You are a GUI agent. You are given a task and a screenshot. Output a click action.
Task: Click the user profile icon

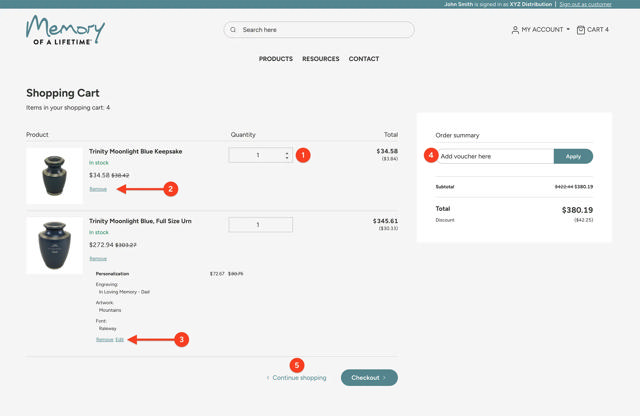(x=515, y=30)
